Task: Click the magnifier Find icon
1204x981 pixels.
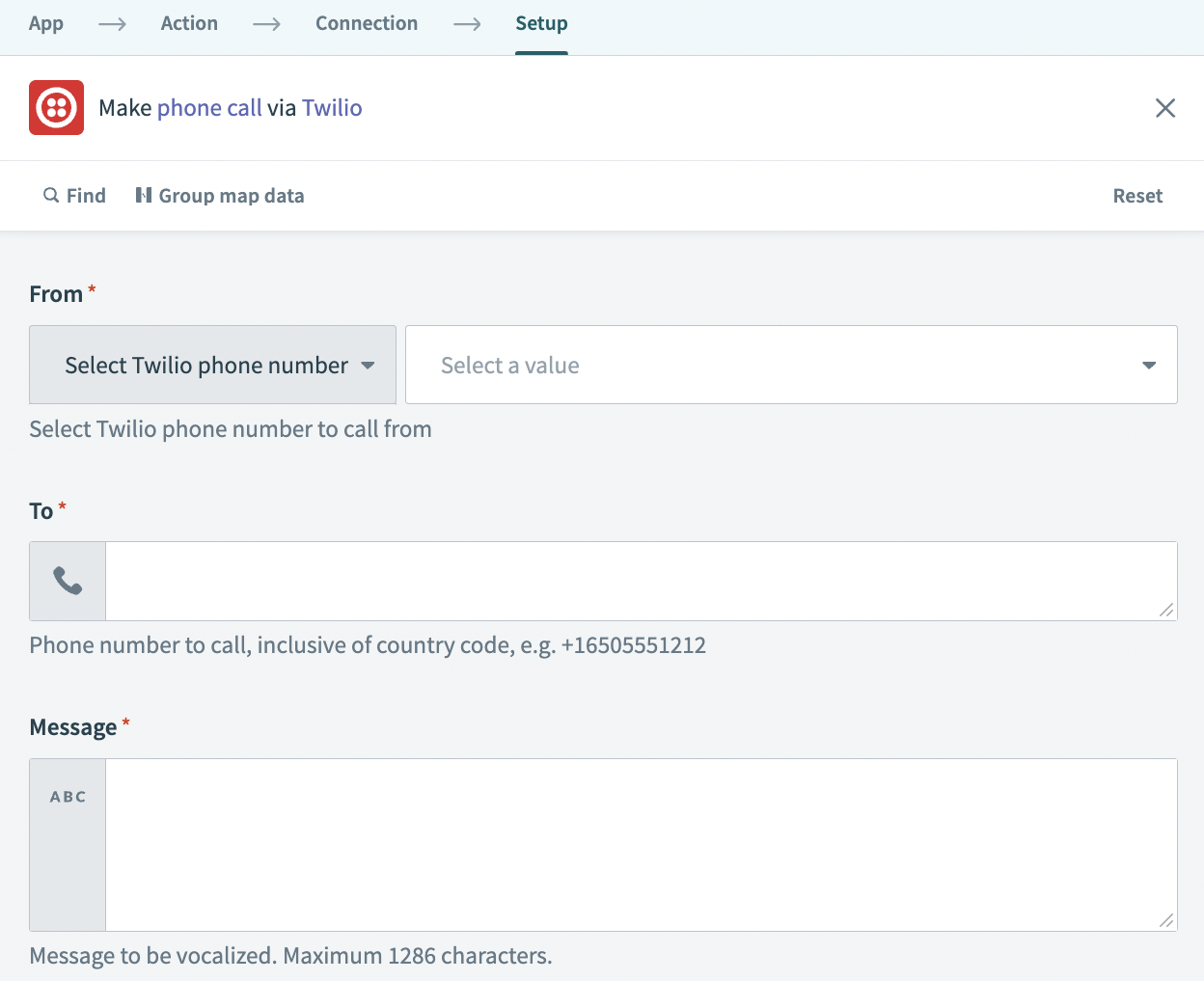Action: tap(51, 196)
